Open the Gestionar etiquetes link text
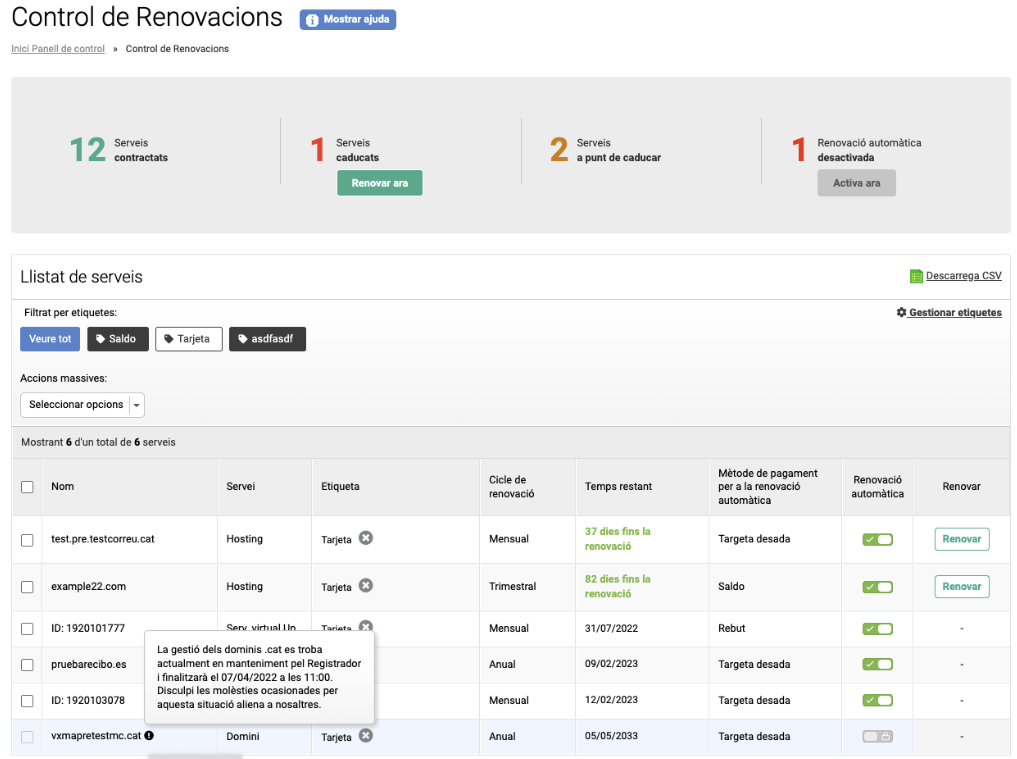The width and height of the screenshot is (1017, 759). 955,313
